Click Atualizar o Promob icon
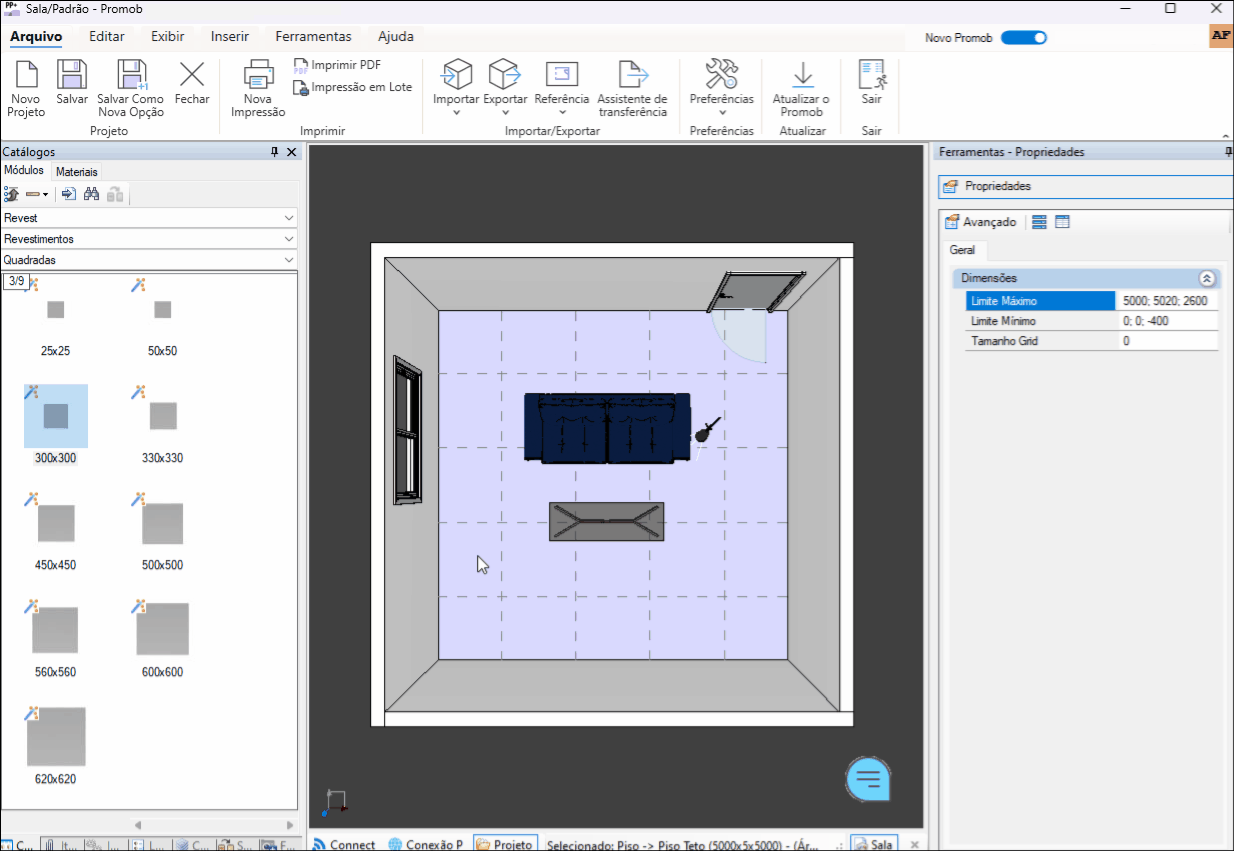 pos(802,75)
